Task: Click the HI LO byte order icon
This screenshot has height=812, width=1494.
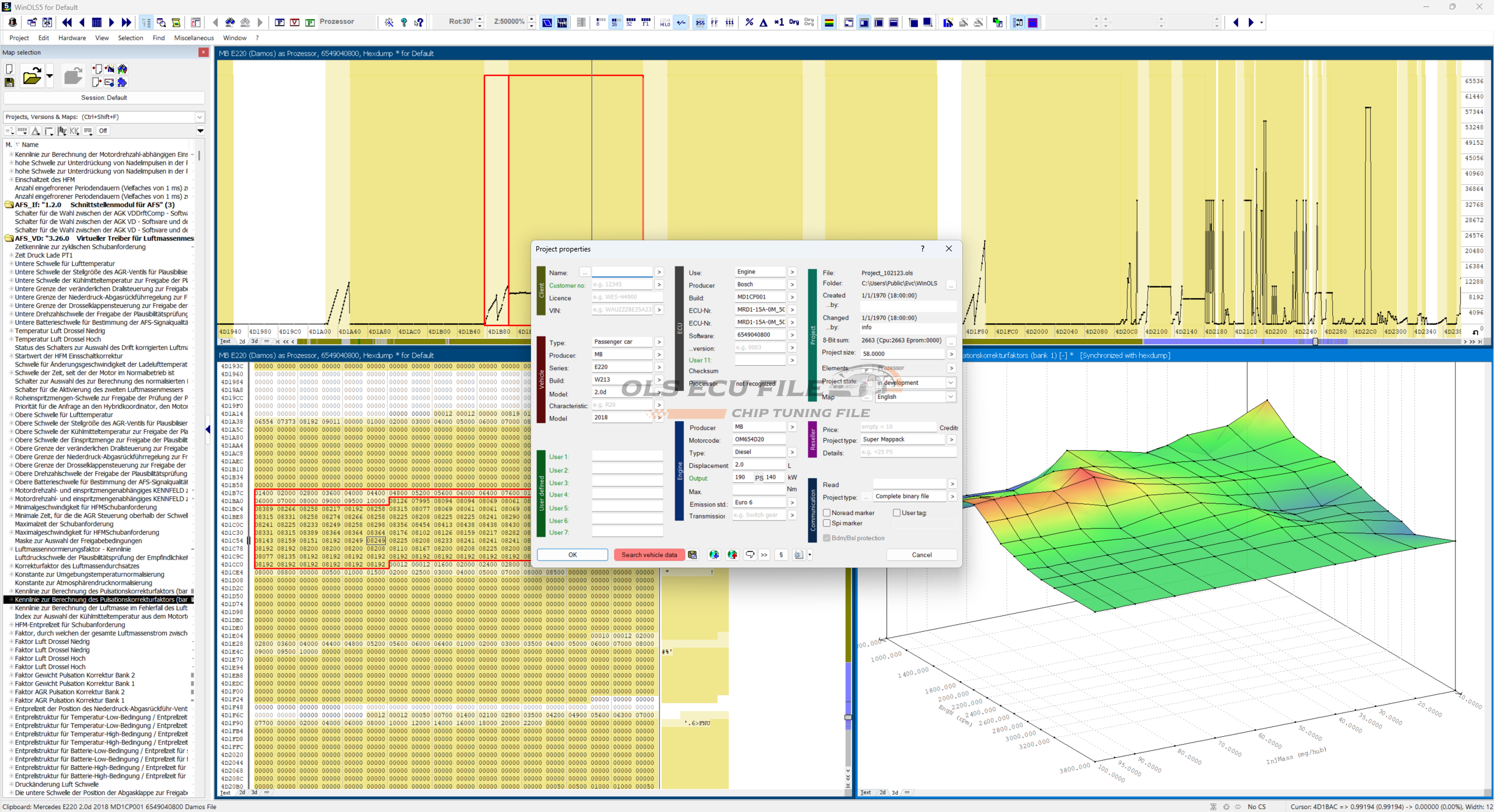Action: click(665, 22)
